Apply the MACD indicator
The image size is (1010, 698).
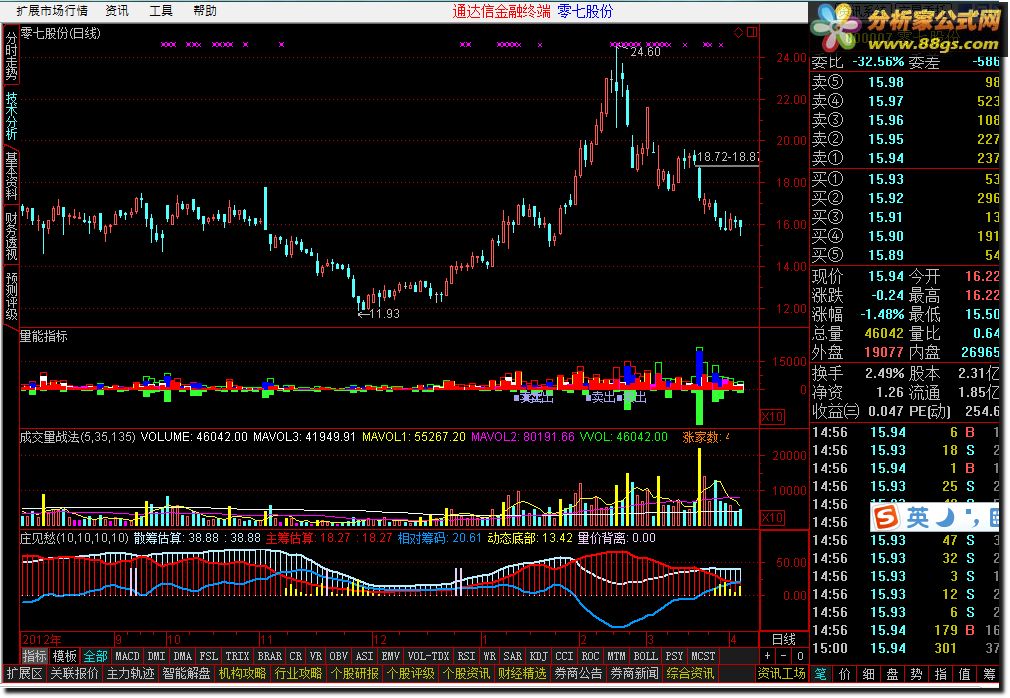point(127,656)
